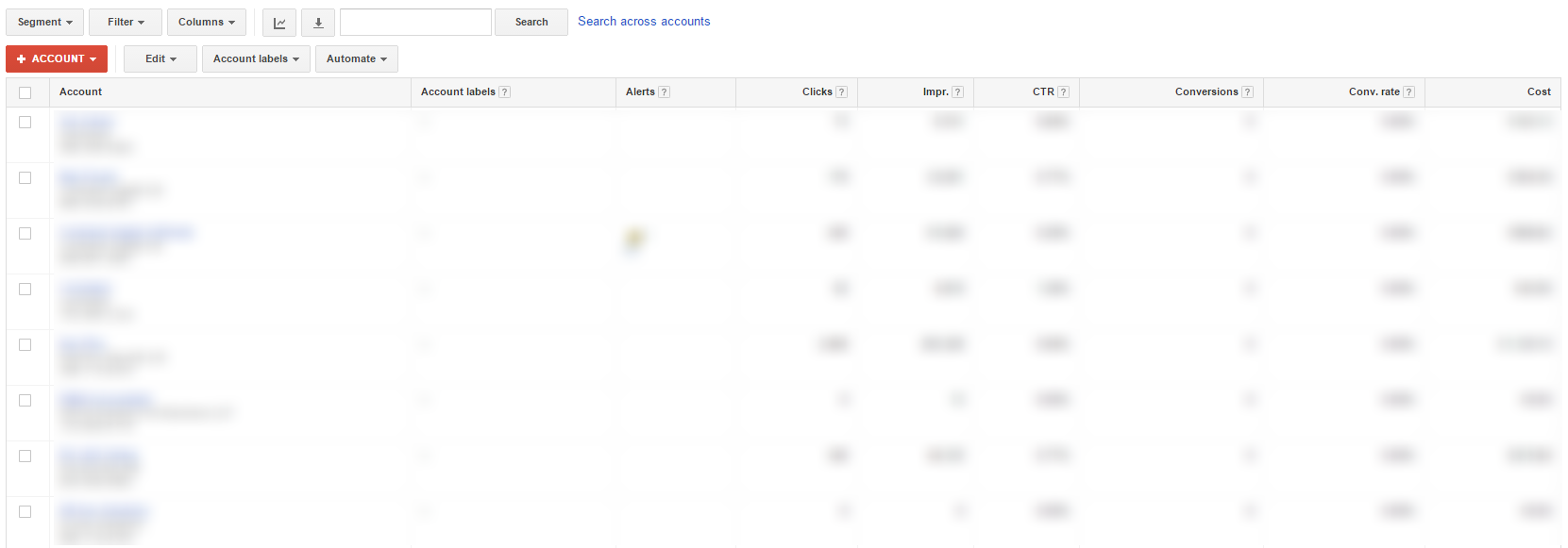Image resolution: width=1568 pixels, height=548 pixels.
Task: Check the third account row checkbox
Action: click(x=25, y=234)
